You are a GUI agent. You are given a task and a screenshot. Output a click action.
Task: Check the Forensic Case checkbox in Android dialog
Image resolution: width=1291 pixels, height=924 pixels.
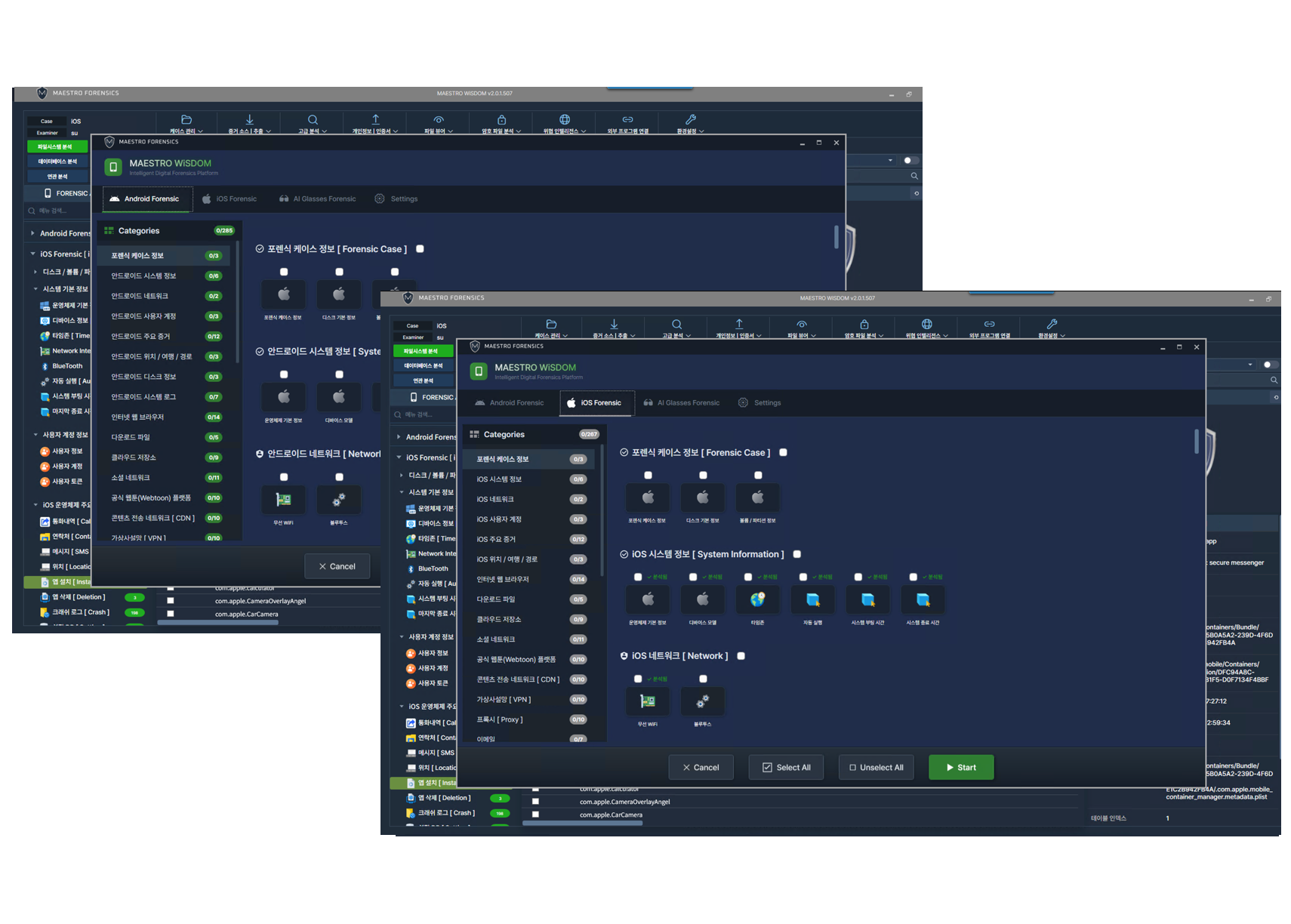coord(420,249)
